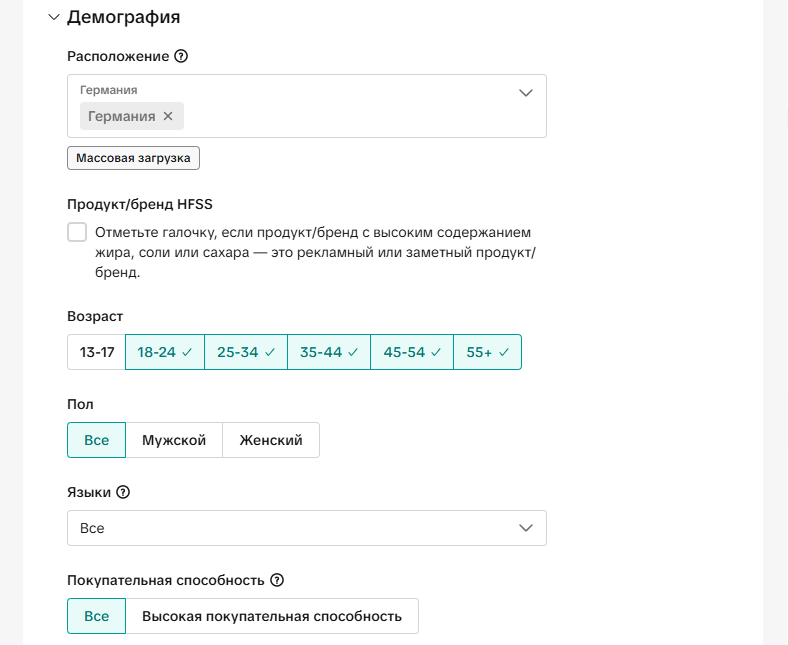The image size is (788, 645).
Task: Click help icon beside Покупательная способность
Action: pyautogui.click(x=277, y=580)
